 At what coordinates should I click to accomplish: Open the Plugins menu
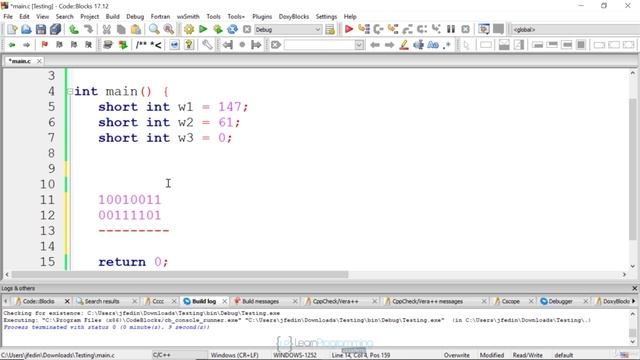(262, 17)
